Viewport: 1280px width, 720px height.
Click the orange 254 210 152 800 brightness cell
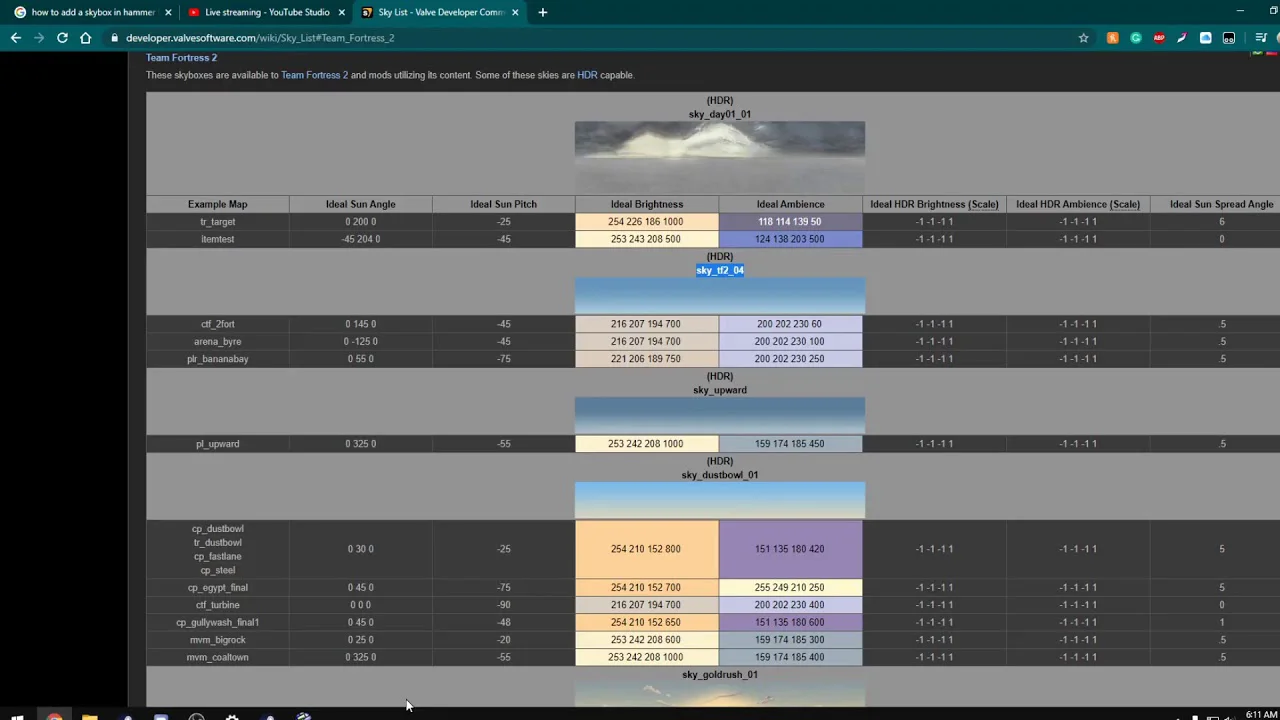(646, 549)
